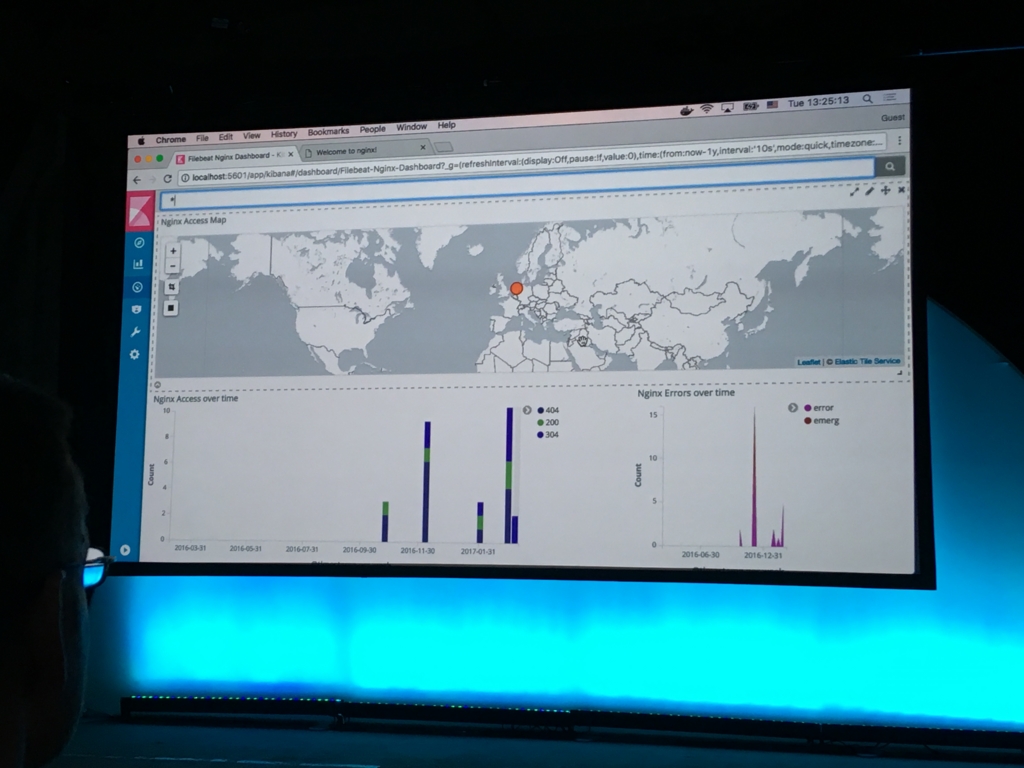Click the map panel collapse circle icon

pos(157,385)
